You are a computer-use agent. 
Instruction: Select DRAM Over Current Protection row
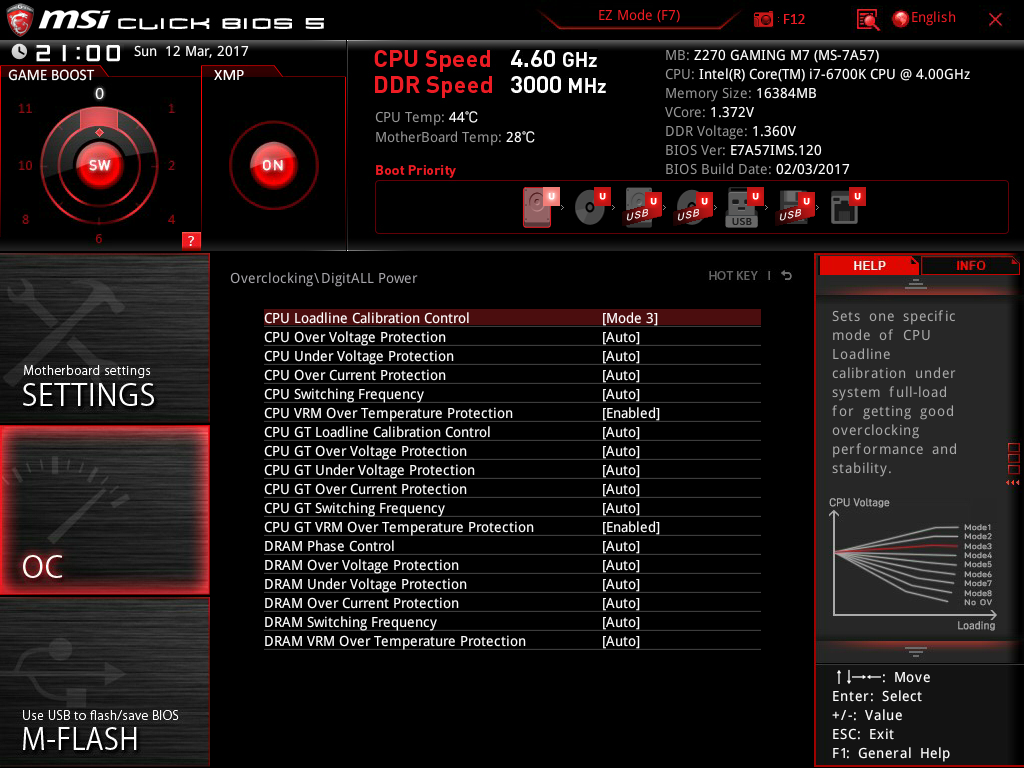click(x=512, y=602)
